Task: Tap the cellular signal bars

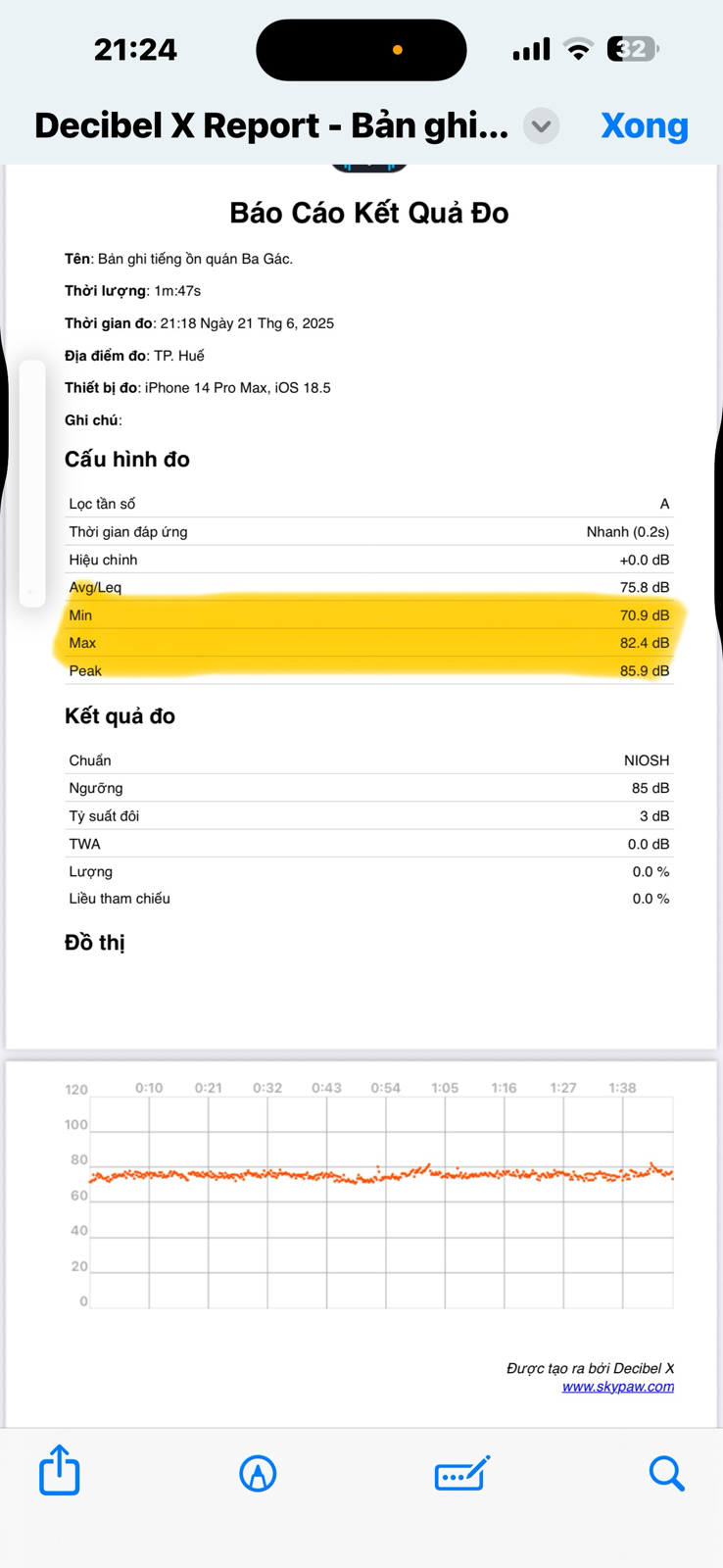Action: tap(531, 50)
